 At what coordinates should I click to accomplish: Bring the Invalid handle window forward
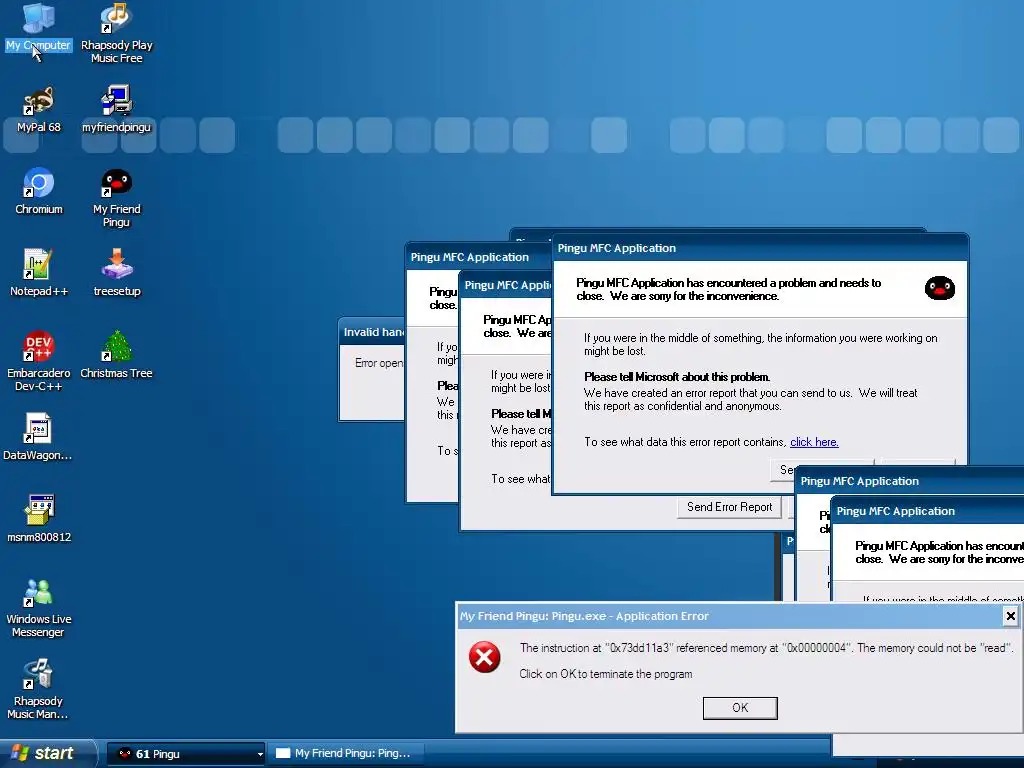(372, 332)
